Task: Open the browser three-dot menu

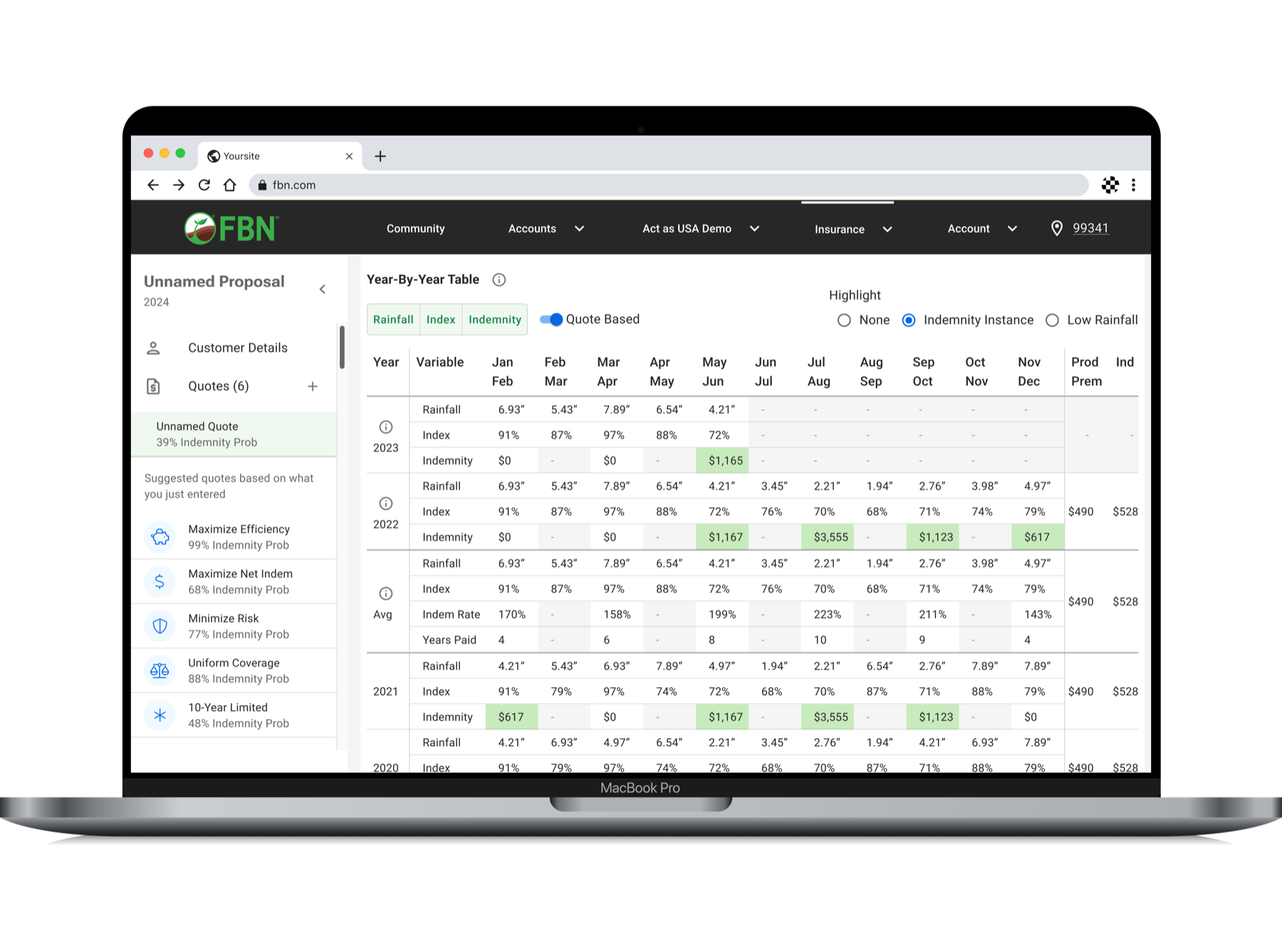Action: [x=1133, y=185]
